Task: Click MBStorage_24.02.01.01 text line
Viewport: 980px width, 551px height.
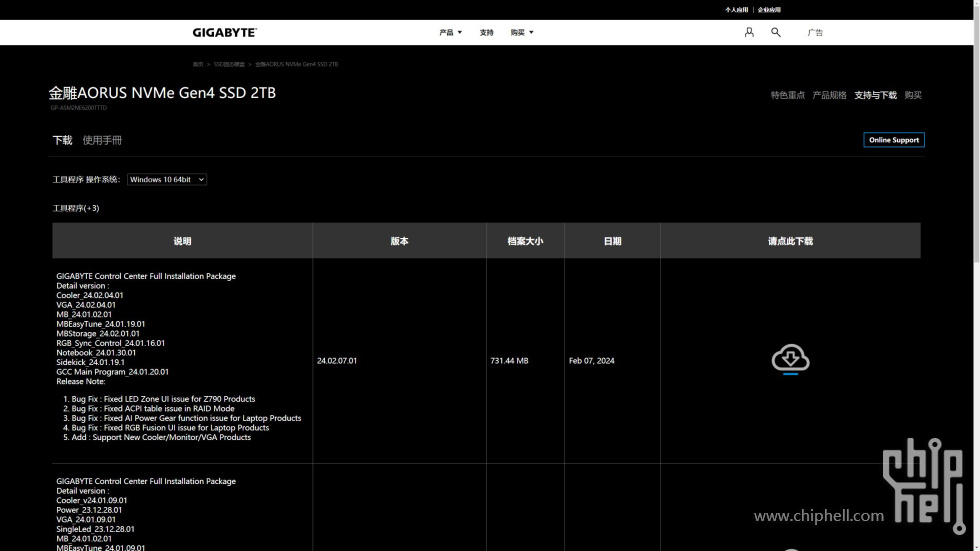Action: pos(98,334)
